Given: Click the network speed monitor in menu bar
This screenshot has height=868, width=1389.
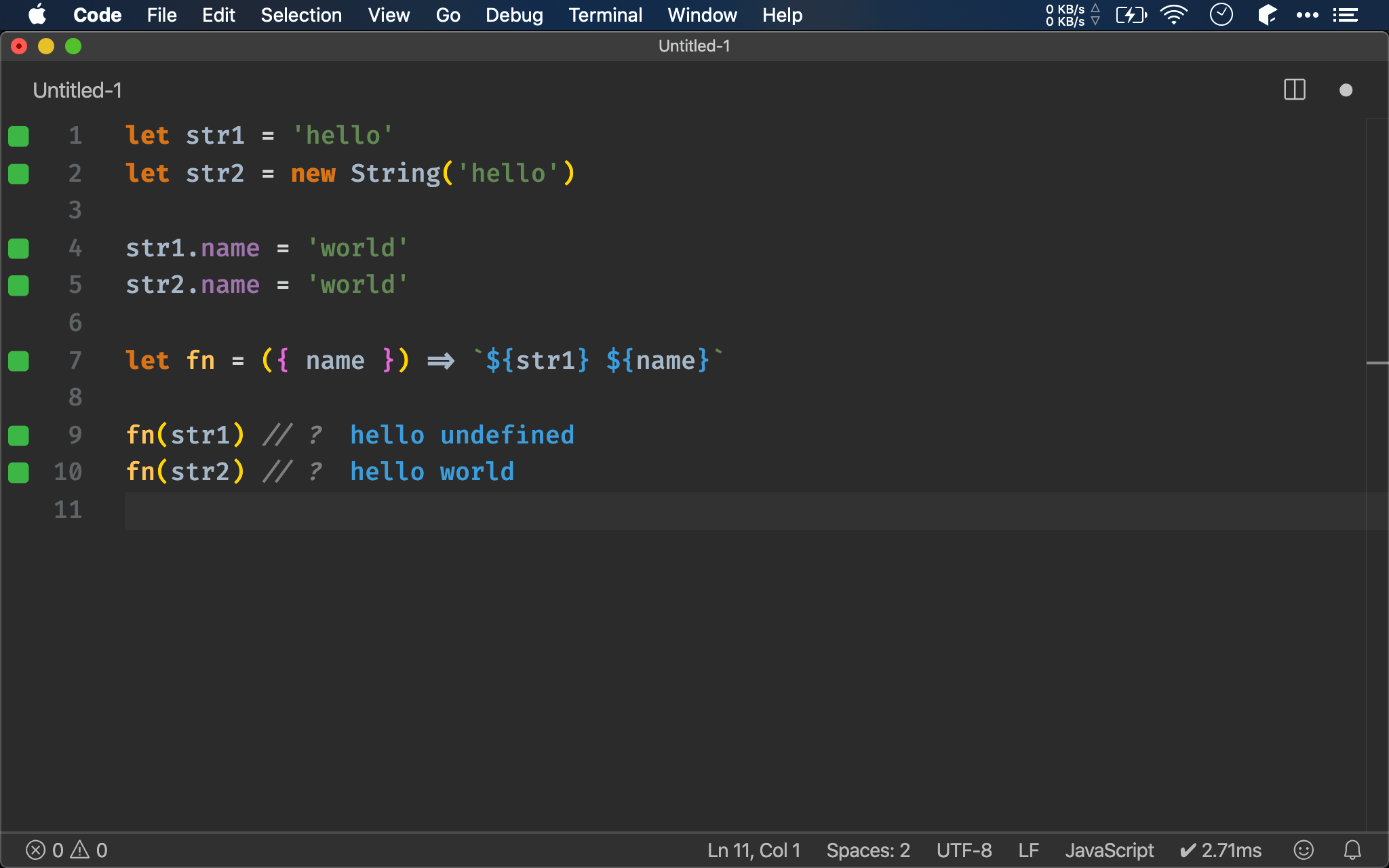Looking at the screenshot, I should click(1072, 15).
